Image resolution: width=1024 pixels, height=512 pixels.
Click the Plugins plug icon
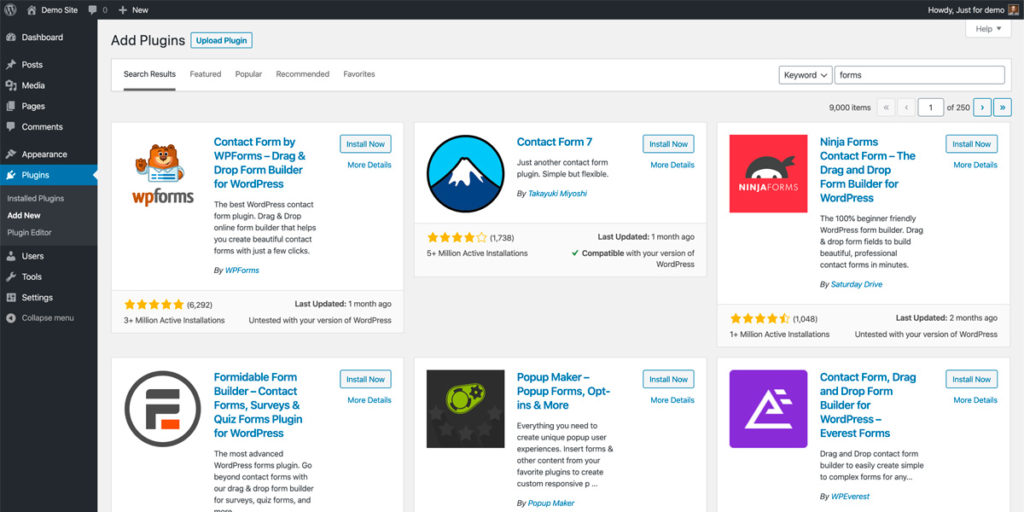click(10, 175)
